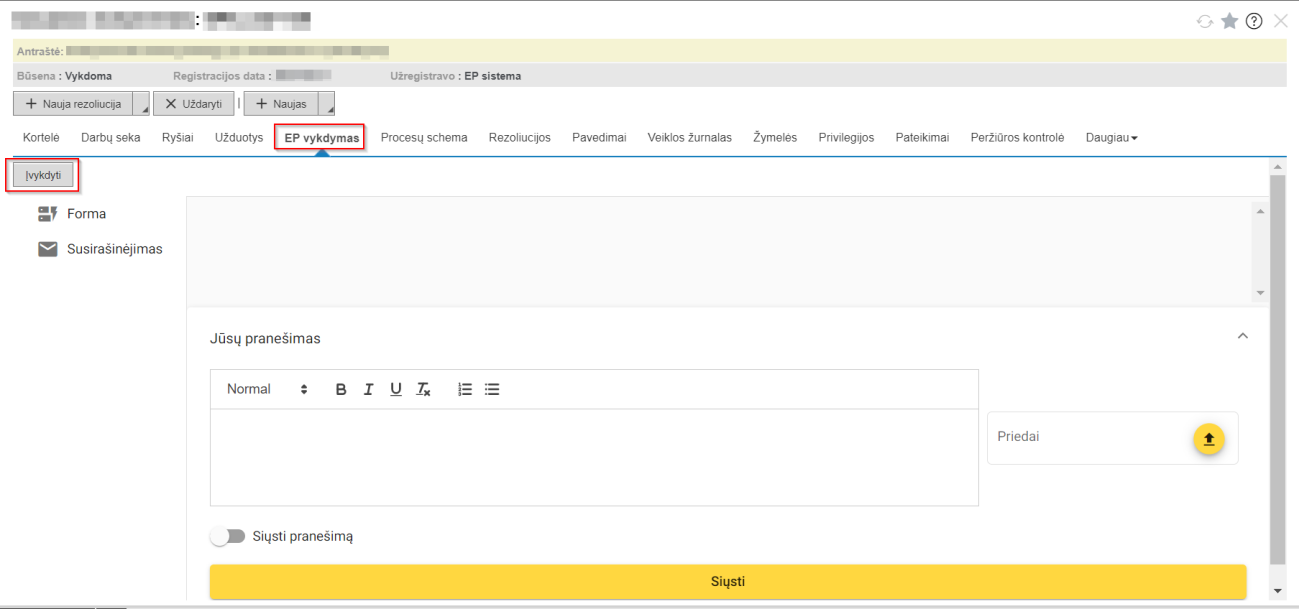Clear text formatting icon

424,390
